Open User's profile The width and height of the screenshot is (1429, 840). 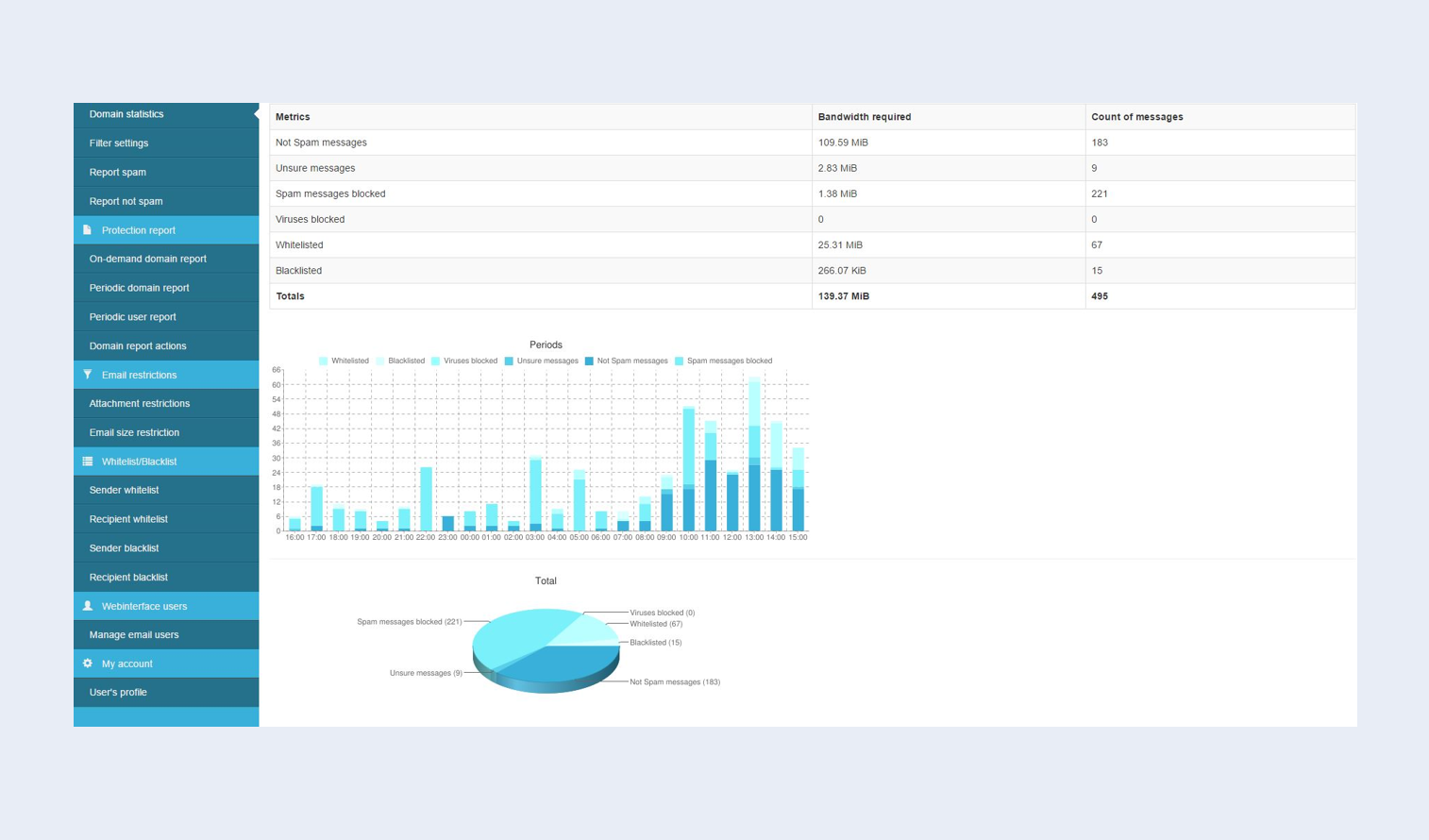tap(166, 692)
